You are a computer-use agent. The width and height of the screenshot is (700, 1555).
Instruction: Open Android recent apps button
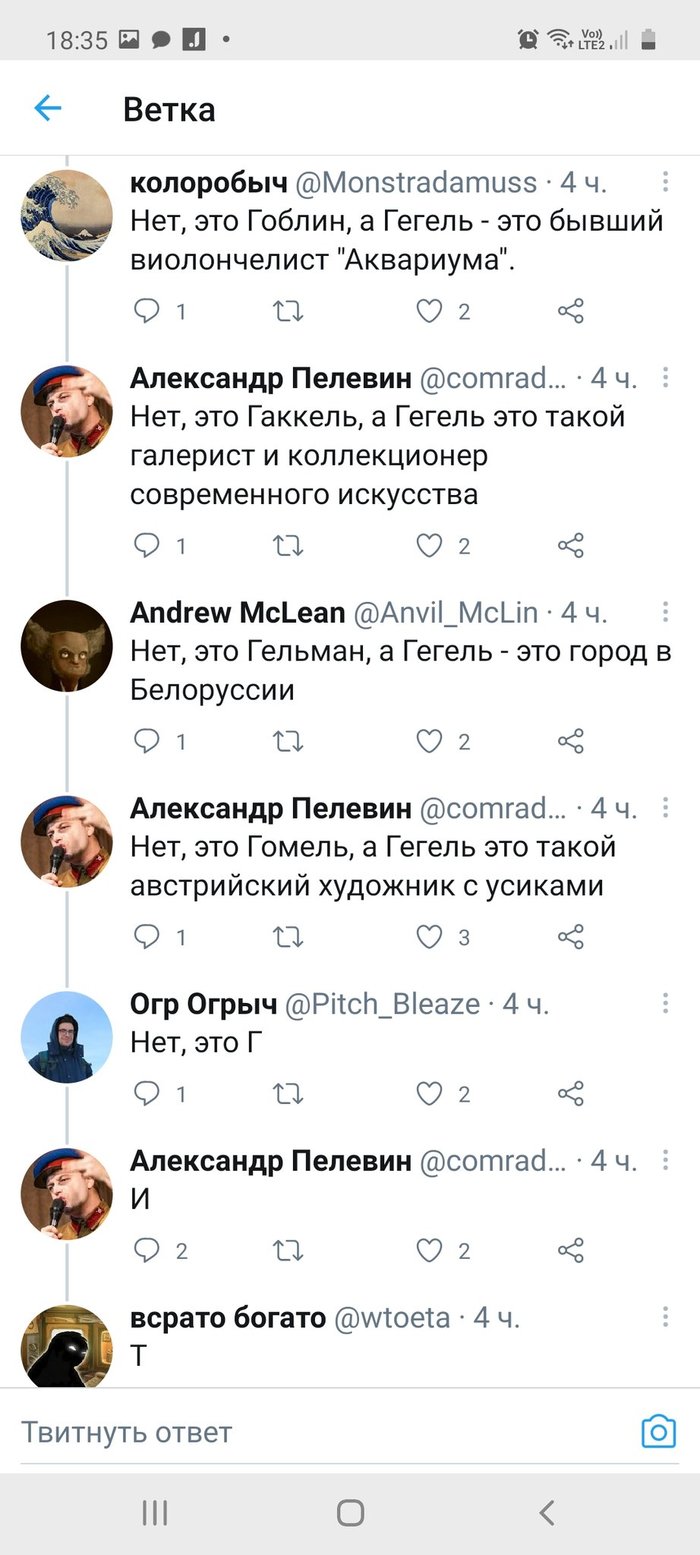point(155,1512)
